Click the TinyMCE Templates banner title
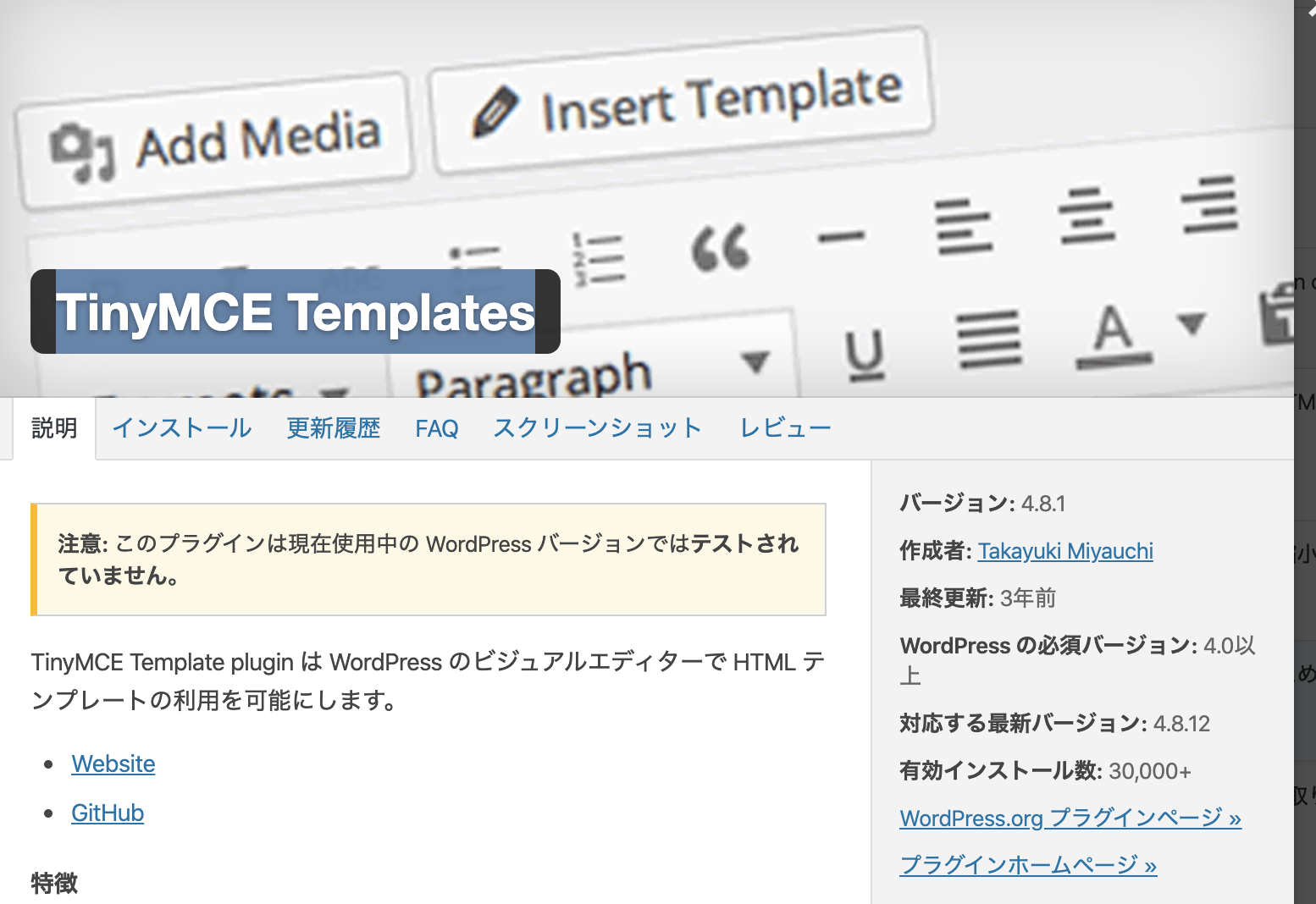The image size is (1316, 904). [296, 313]
